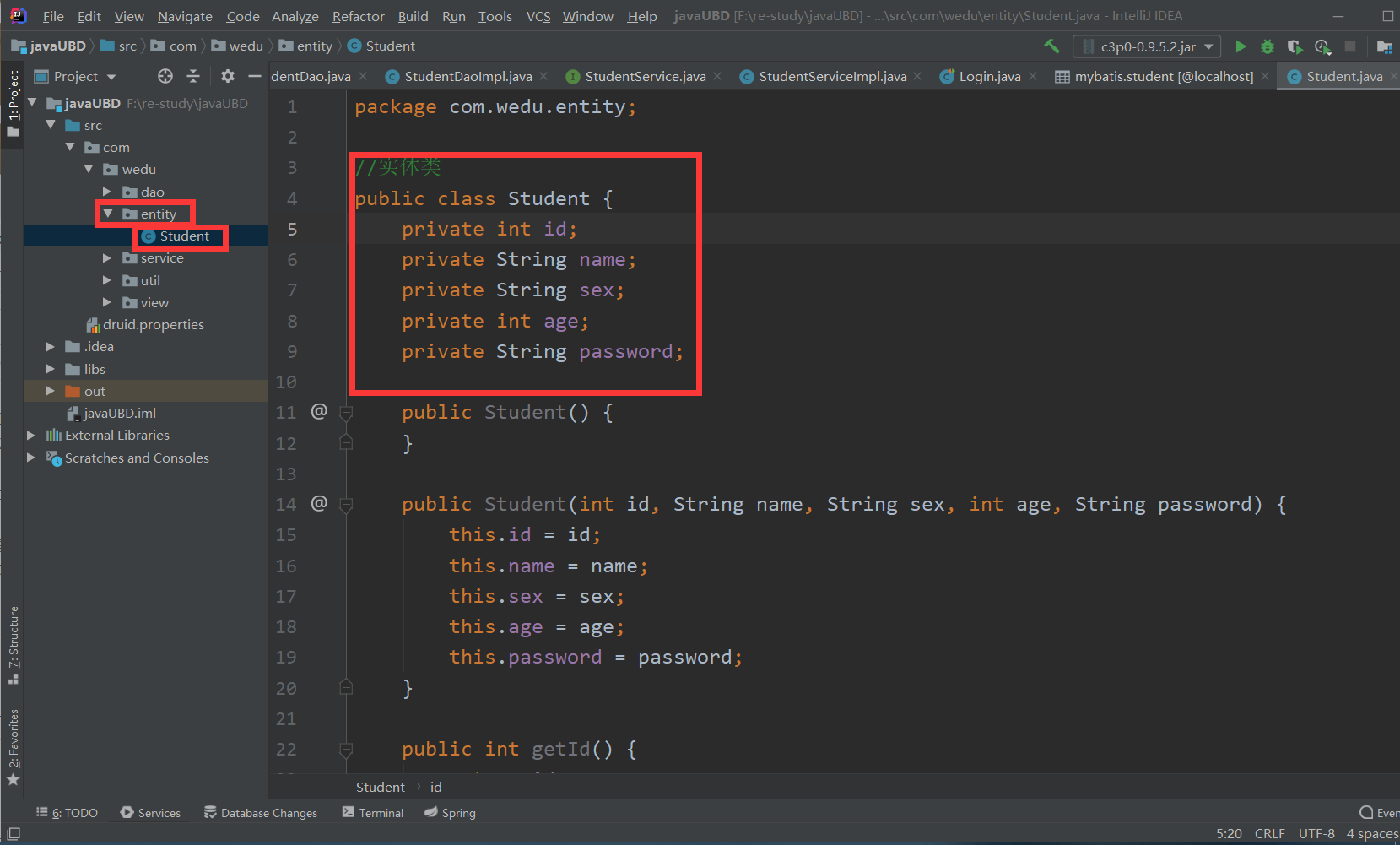Expand the util package

(x=107, y=280)
